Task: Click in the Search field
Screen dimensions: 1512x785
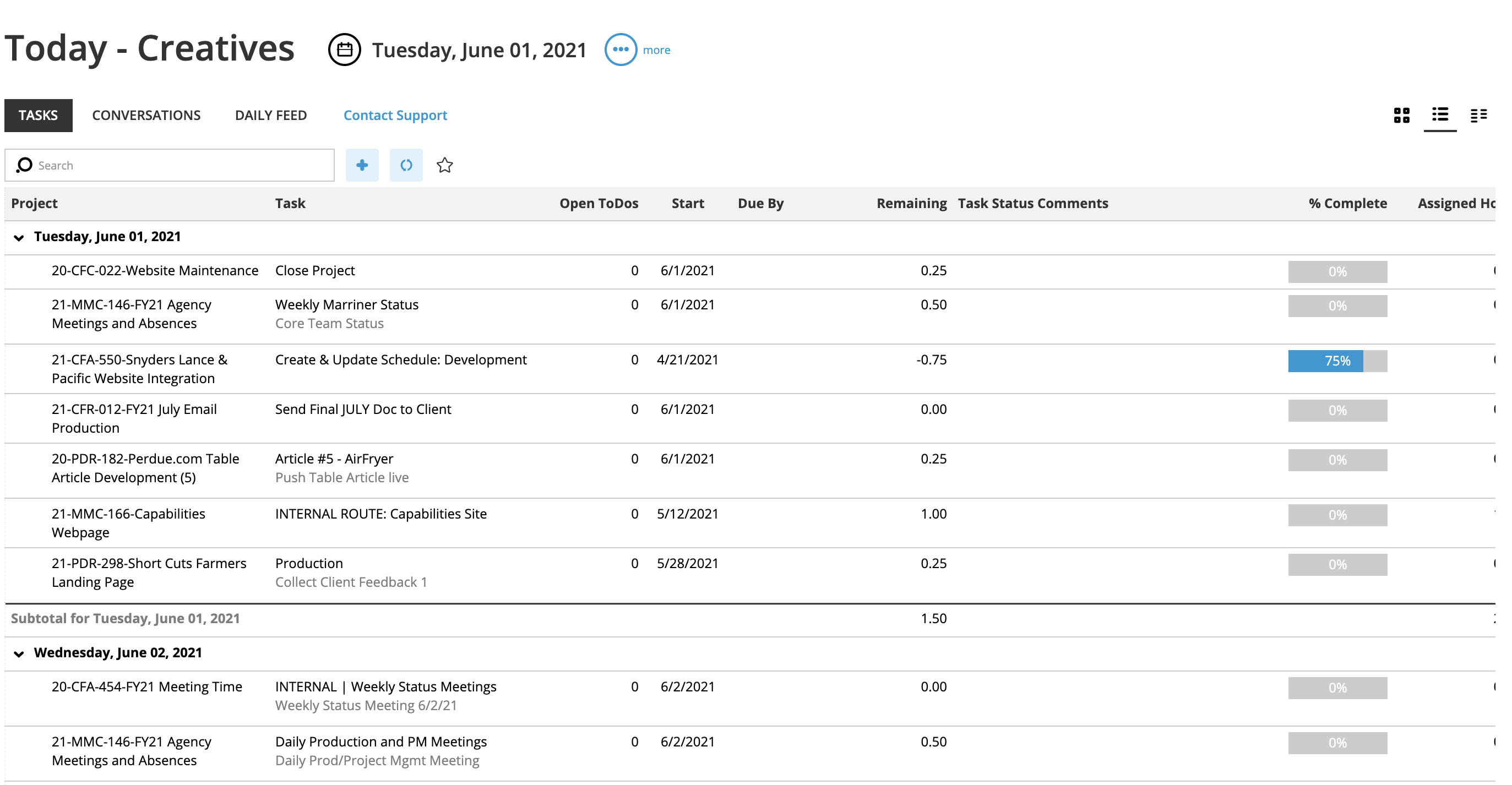Action: 182,166
